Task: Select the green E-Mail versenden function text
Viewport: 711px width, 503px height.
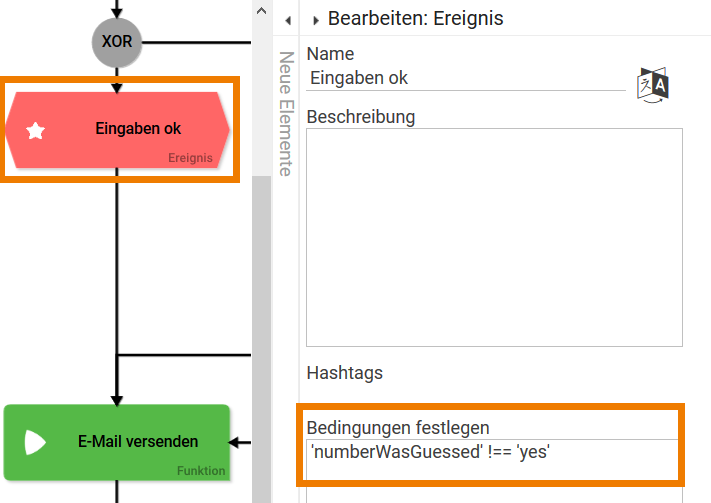Action: click(x=138, y=441)
